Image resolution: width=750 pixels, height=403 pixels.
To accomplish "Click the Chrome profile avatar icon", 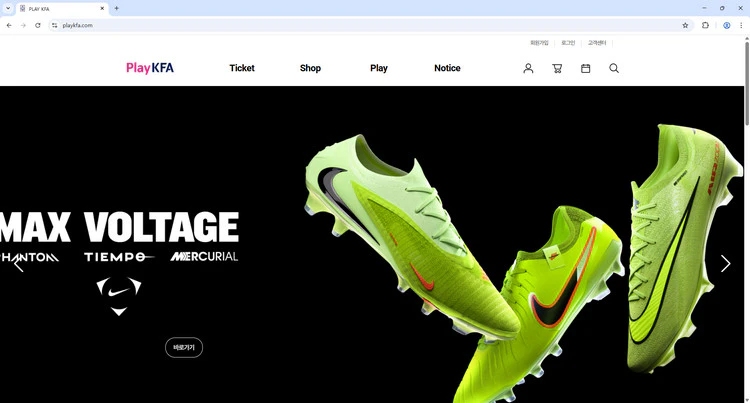I will (x=727, y=25).
